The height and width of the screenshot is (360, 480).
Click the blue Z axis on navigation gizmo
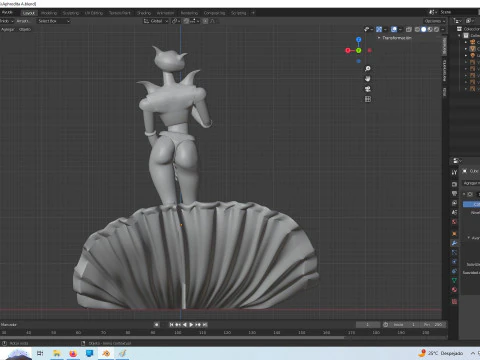pos(359,40)
